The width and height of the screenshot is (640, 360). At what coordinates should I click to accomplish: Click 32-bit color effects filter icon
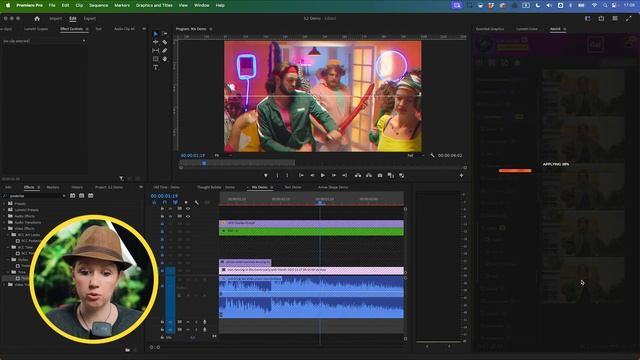coord(82,196)
